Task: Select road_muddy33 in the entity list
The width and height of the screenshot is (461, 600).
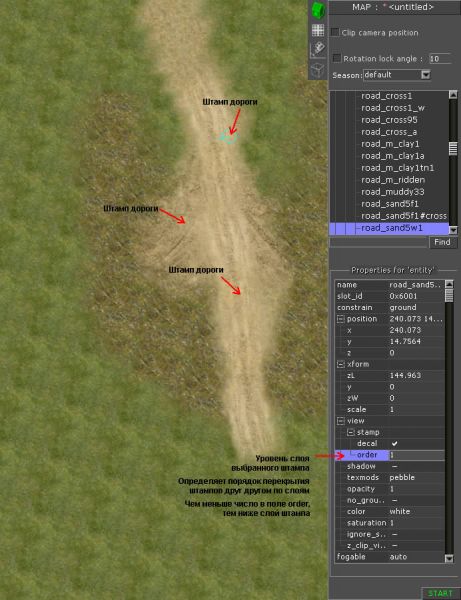Action: click(x=393, y=192)
